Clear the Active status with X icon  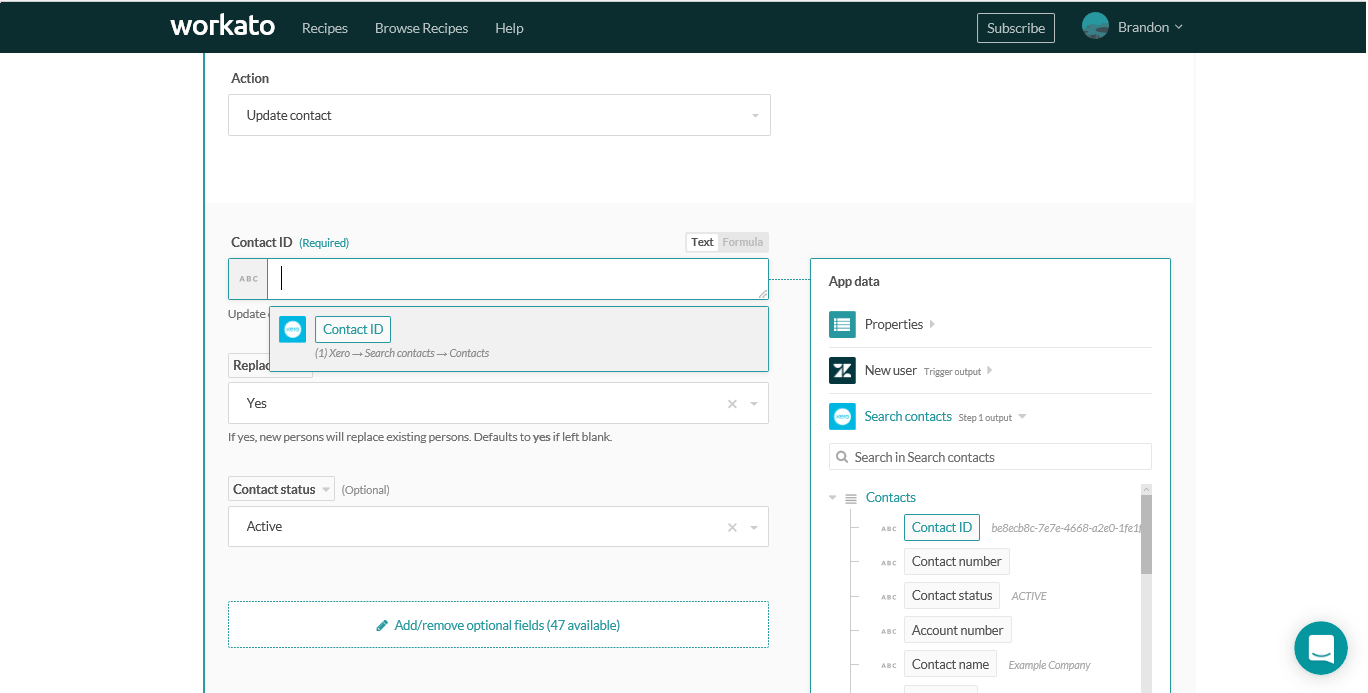[x=732, y=527]
